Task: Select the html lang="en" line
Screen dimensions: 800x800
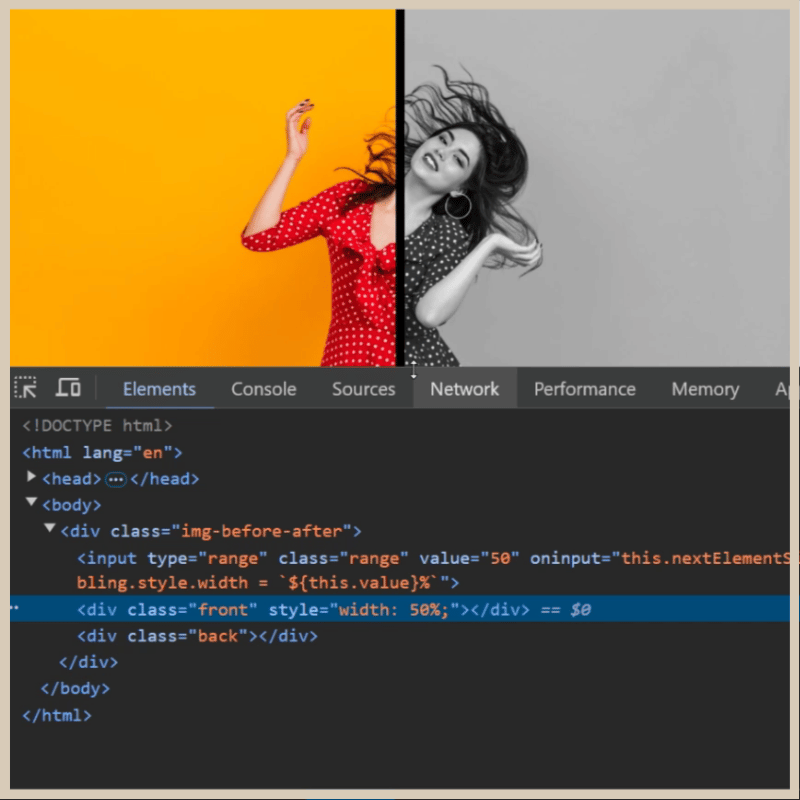Action: (102, 453)
